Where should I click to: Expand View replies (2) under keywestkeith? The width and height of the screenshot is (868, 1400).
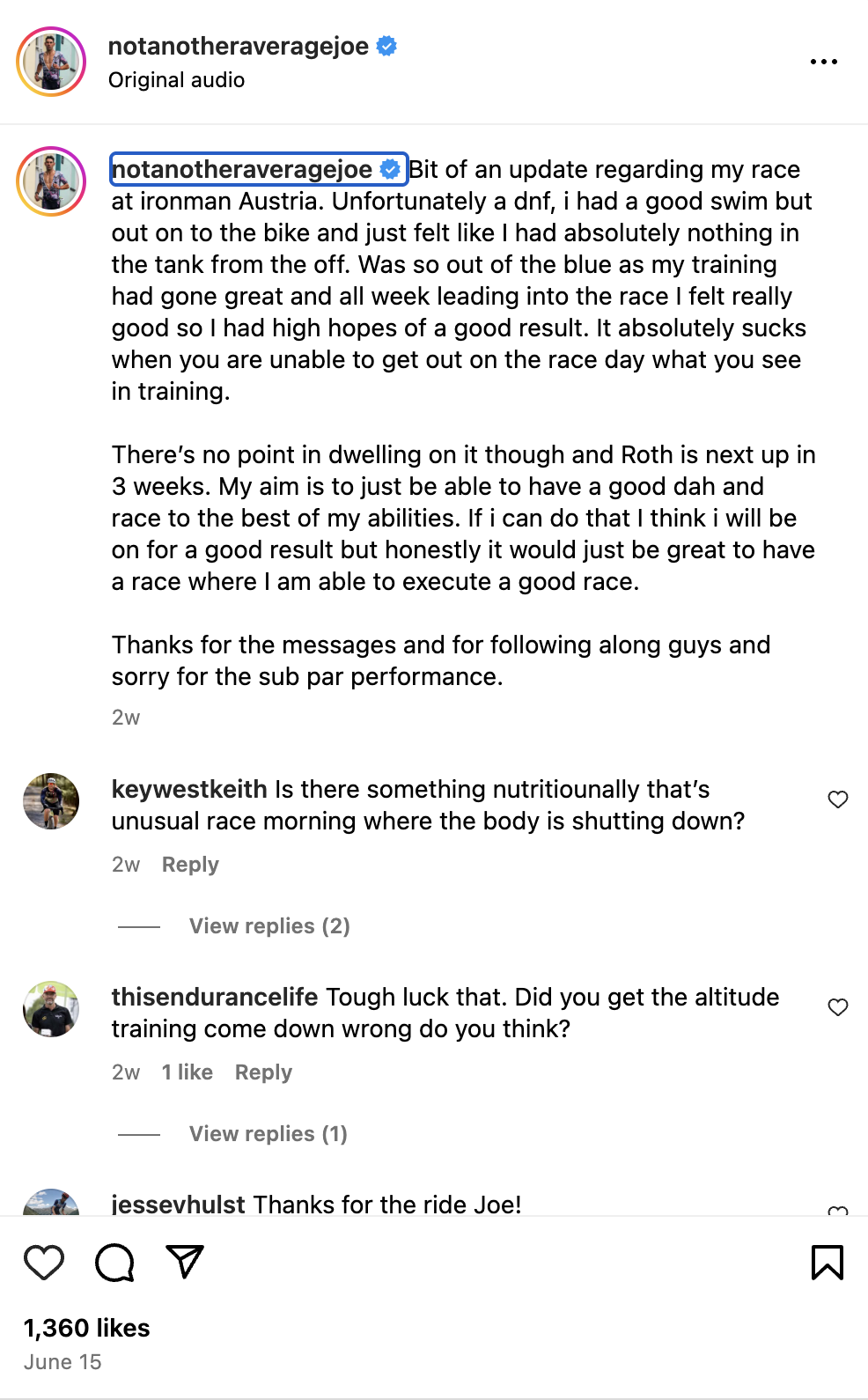269,926
